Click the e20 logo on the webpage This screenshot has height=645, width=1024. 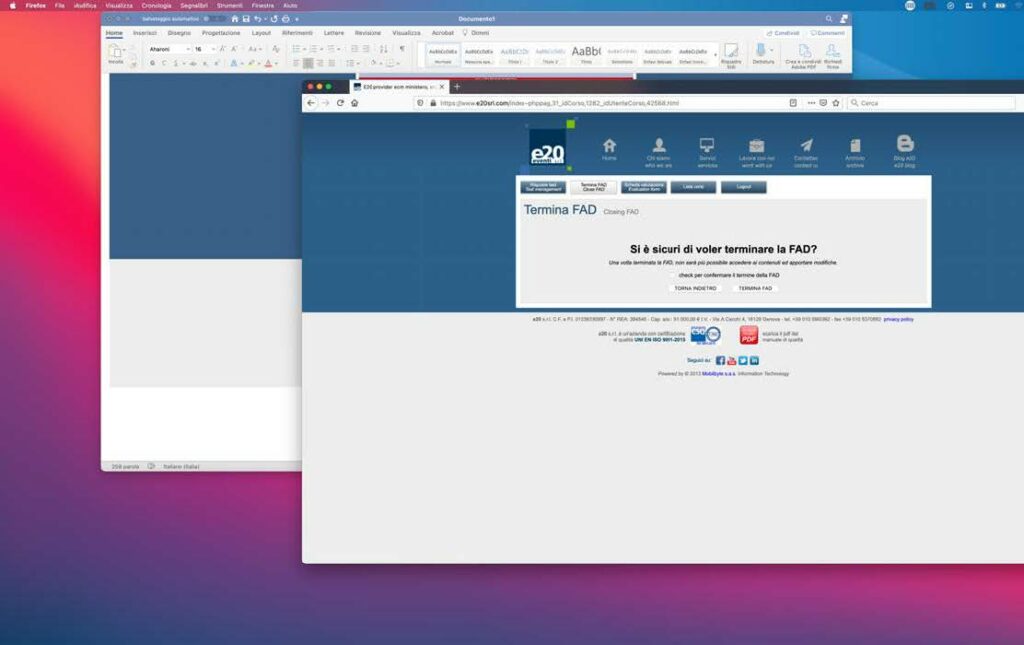pyautogui.click(x=547, y=149)
